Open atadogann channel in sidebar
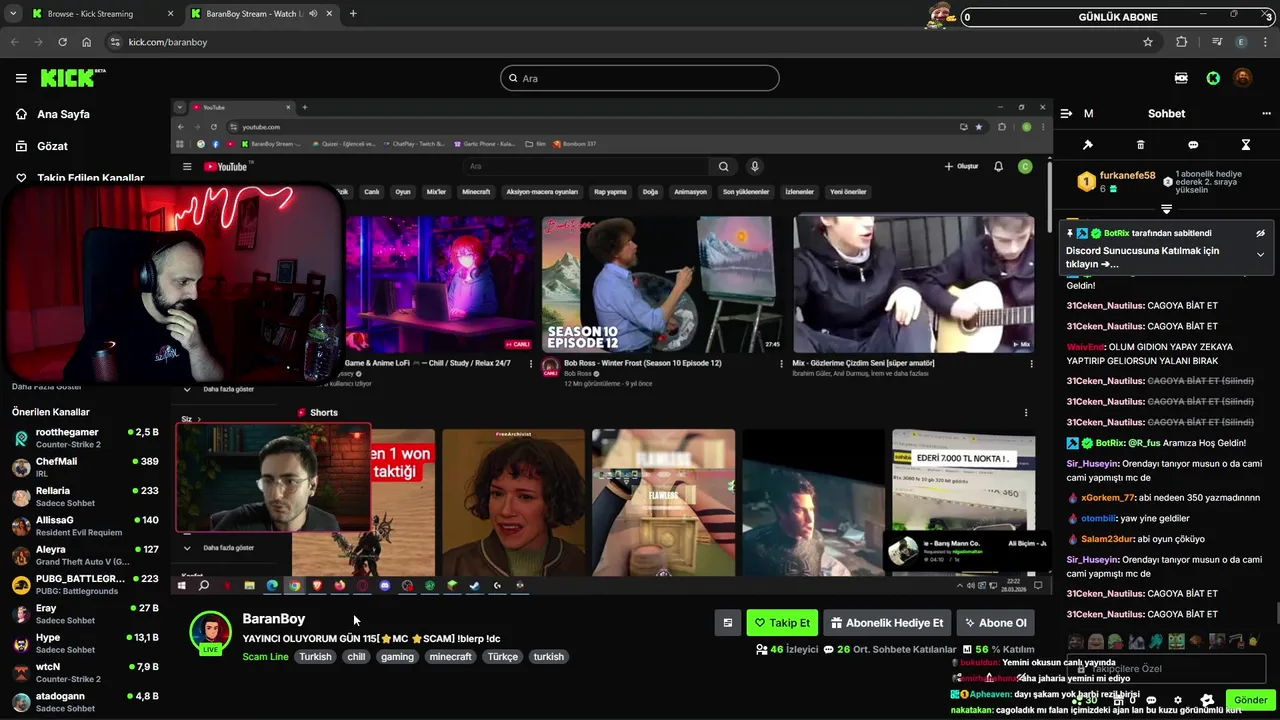1280x720 pixels. point(85,701)
